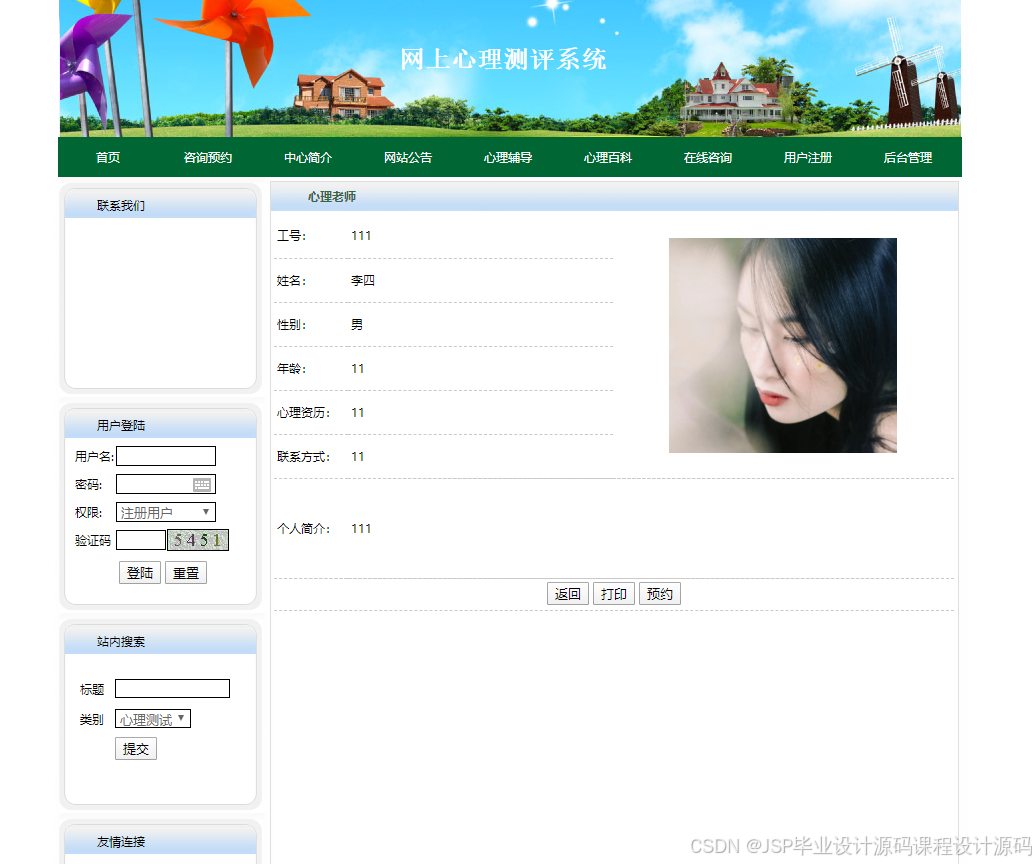Refresh the captcha image 5451
This screenshot has width=1036, height=864.
[x=198, y=540]
